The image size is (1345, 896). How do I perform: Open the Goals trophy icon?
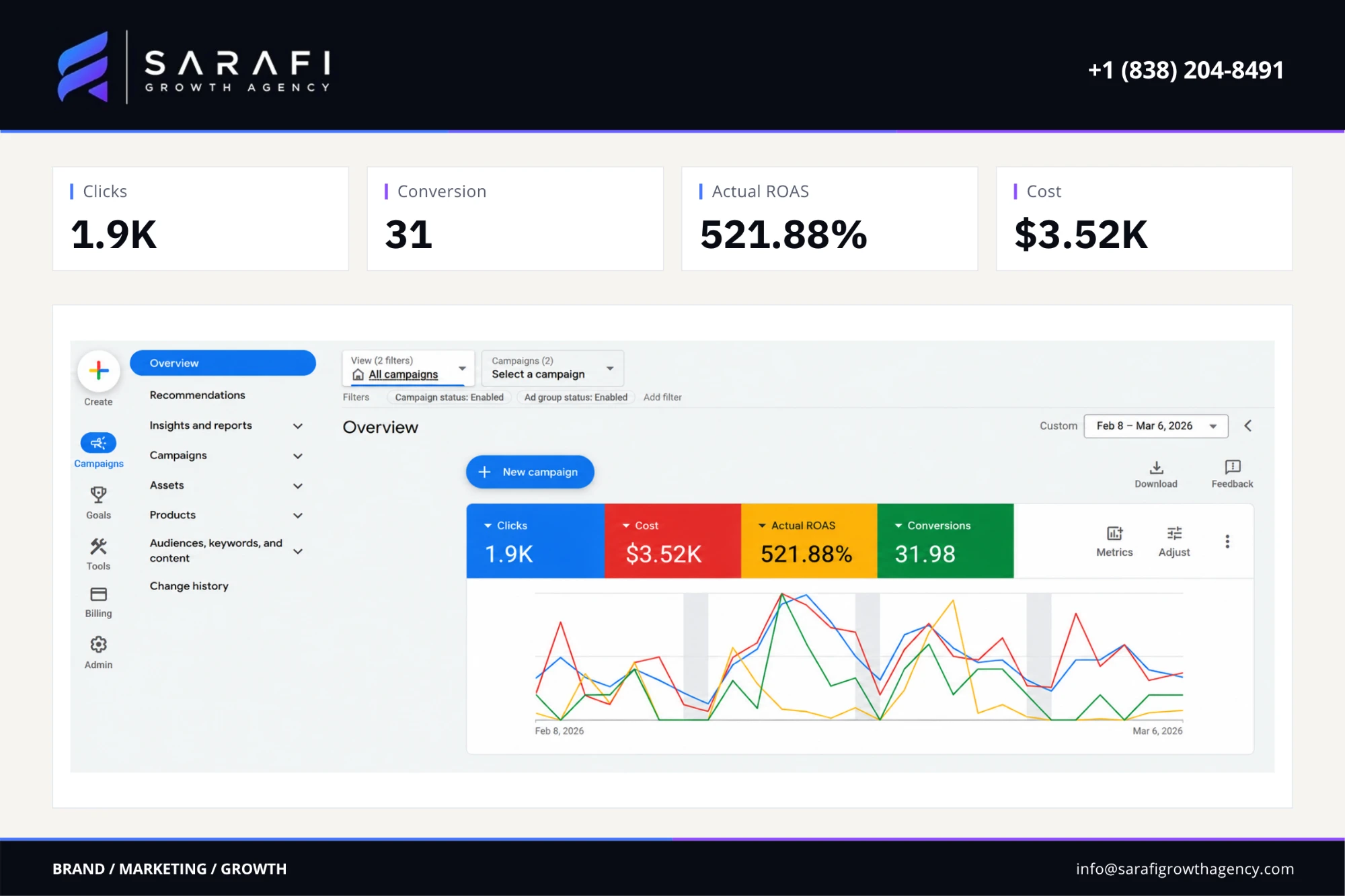(99, 495)
